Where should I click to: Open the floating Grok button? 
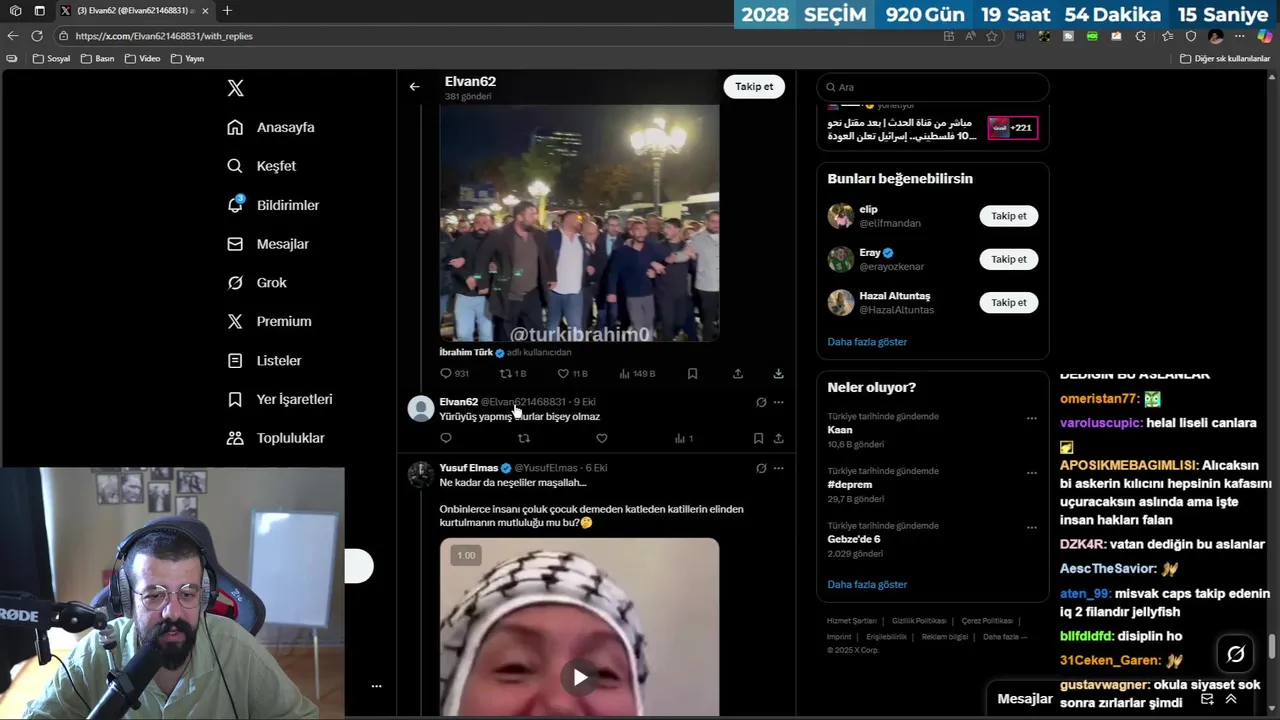1236,654
